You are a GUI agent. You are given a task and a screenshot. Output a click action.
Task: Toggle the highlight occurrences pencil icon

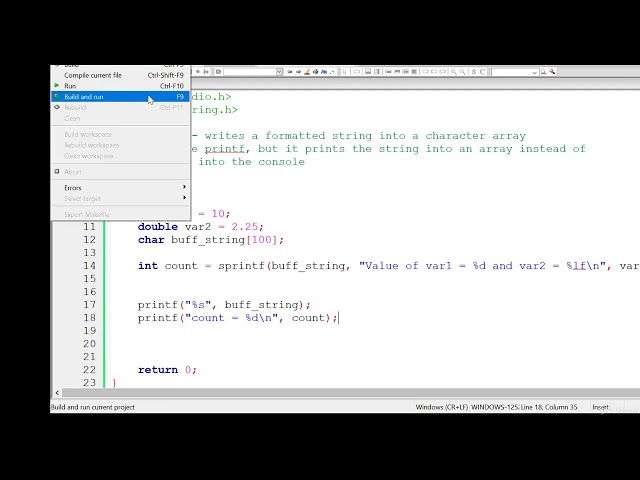(x=307, y=72)
